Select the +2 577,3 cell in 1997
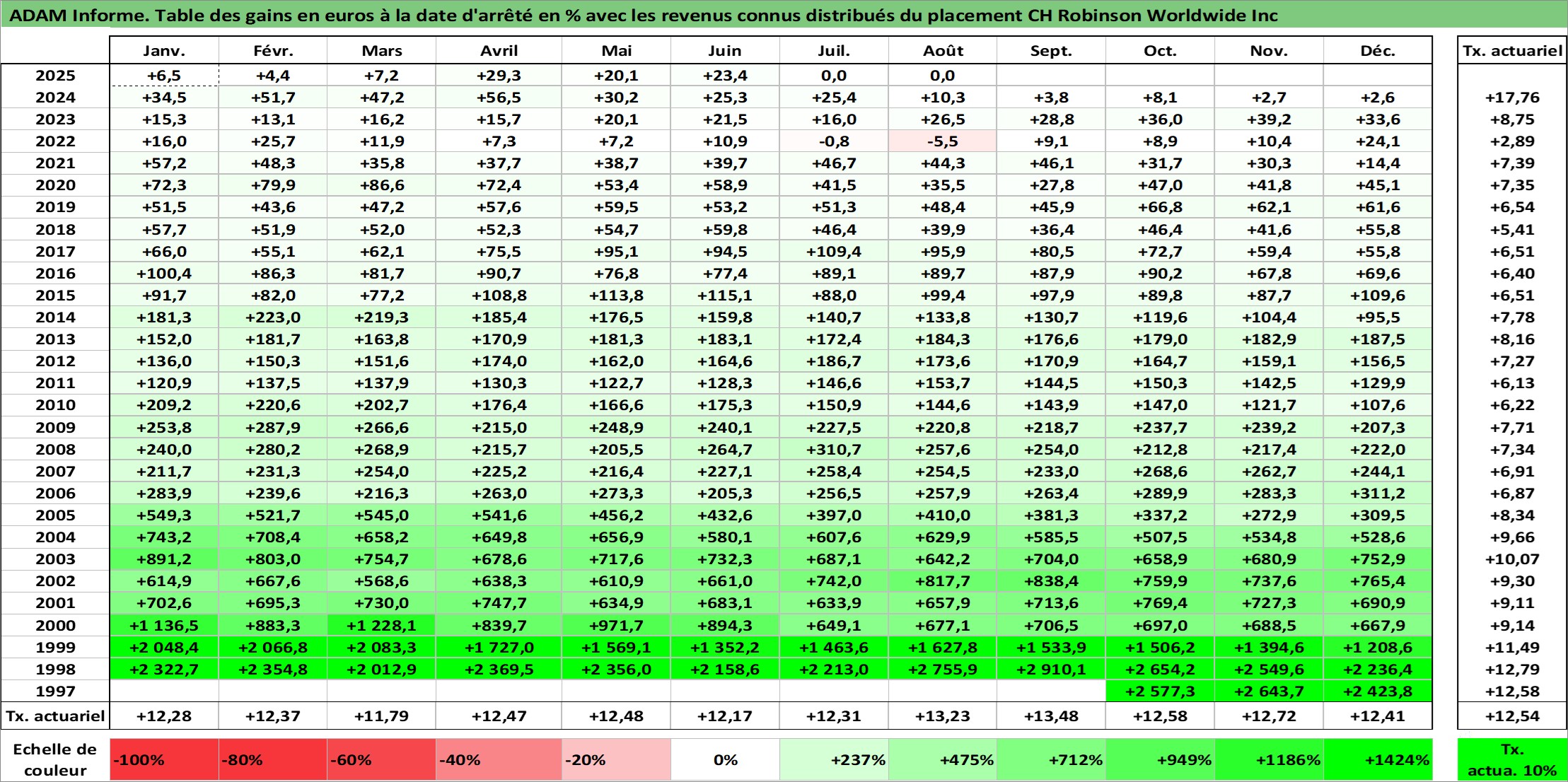1568x782 pixels. click(1160, 691)
